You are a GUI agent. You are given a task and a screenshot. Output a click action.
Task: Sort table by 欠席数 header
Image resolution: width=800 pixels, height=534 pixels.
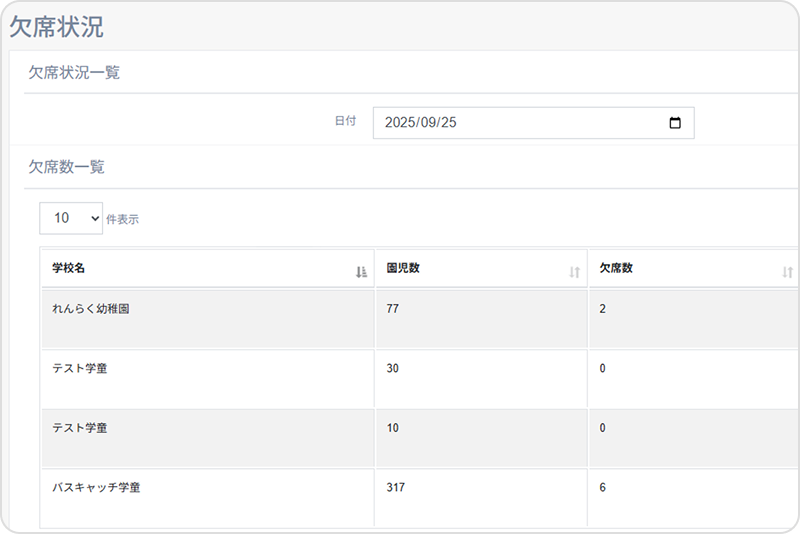pos(616,269)
